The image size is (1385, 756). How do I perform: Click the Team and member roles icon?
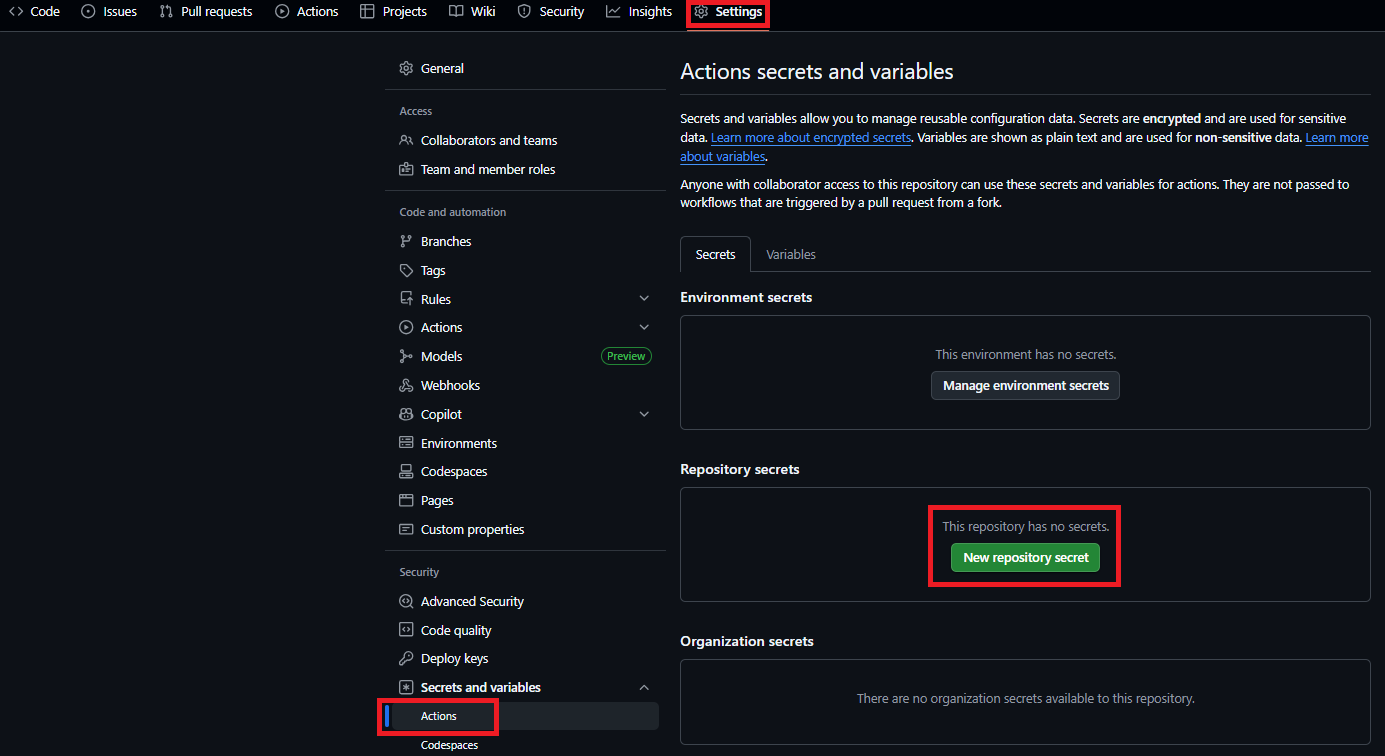pos(406,170)
